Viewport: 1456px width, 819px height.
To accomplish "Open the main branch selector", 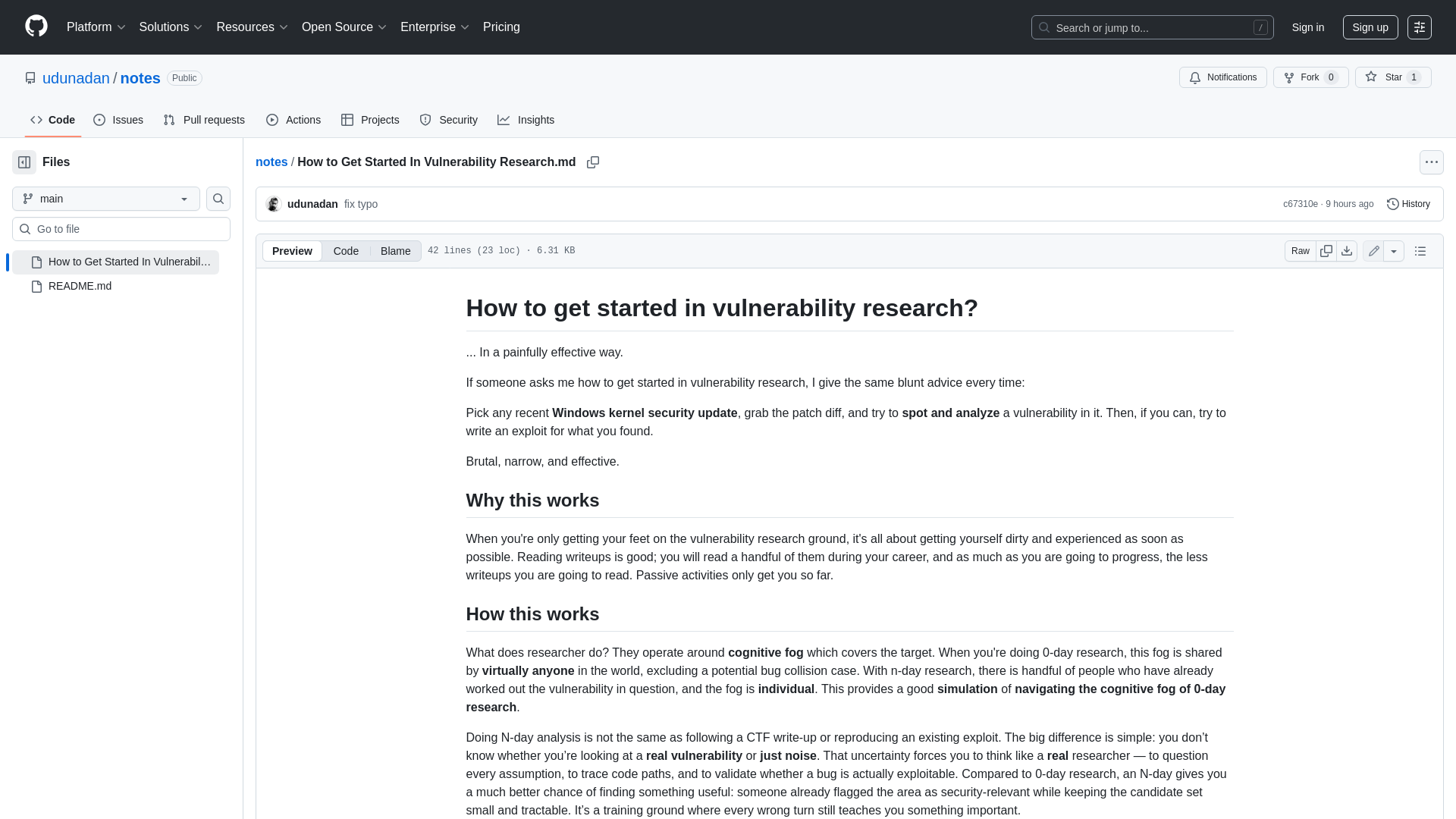I will 105,199.
